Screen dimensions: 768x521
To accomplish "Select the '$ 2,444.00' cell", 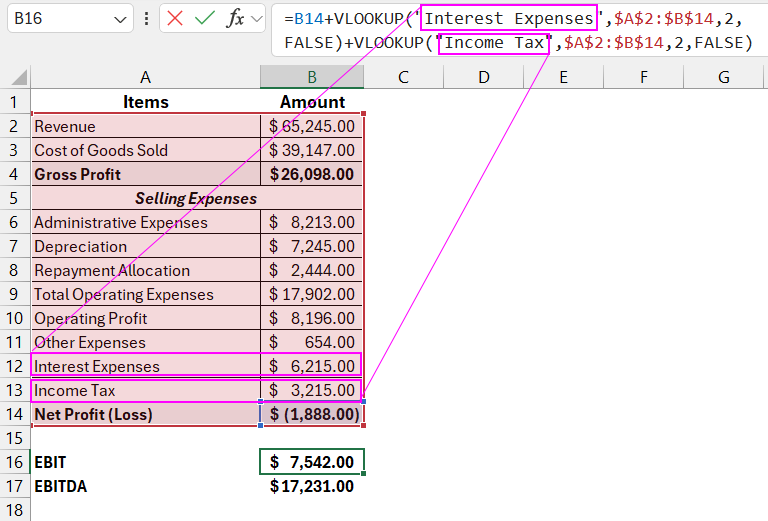I will pyautogui.click(x=312, y=270).
